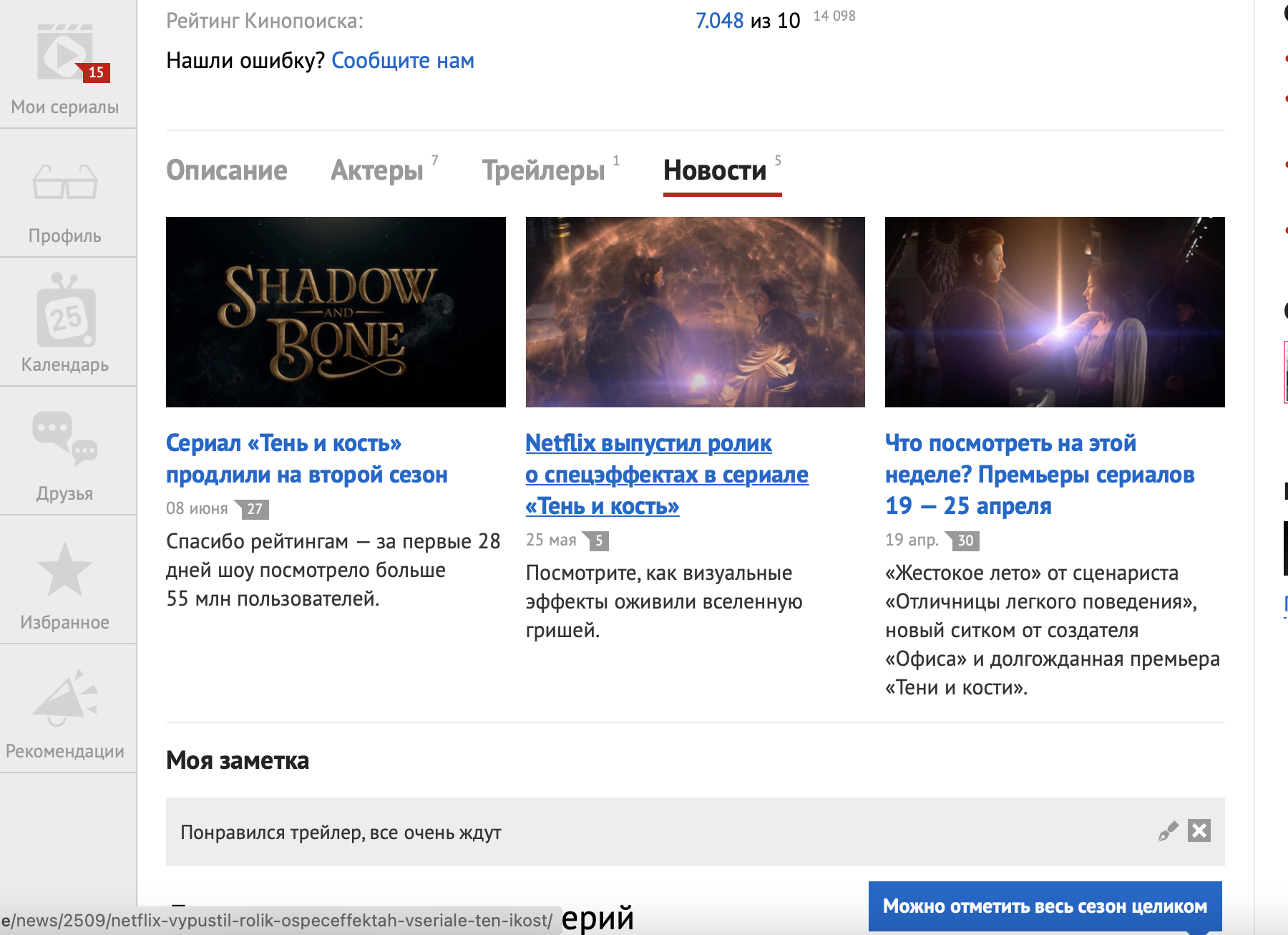Viewport: 1288px width, 935px height.
Task: Click the Моя заметка heading
Action: pos(238,760)
